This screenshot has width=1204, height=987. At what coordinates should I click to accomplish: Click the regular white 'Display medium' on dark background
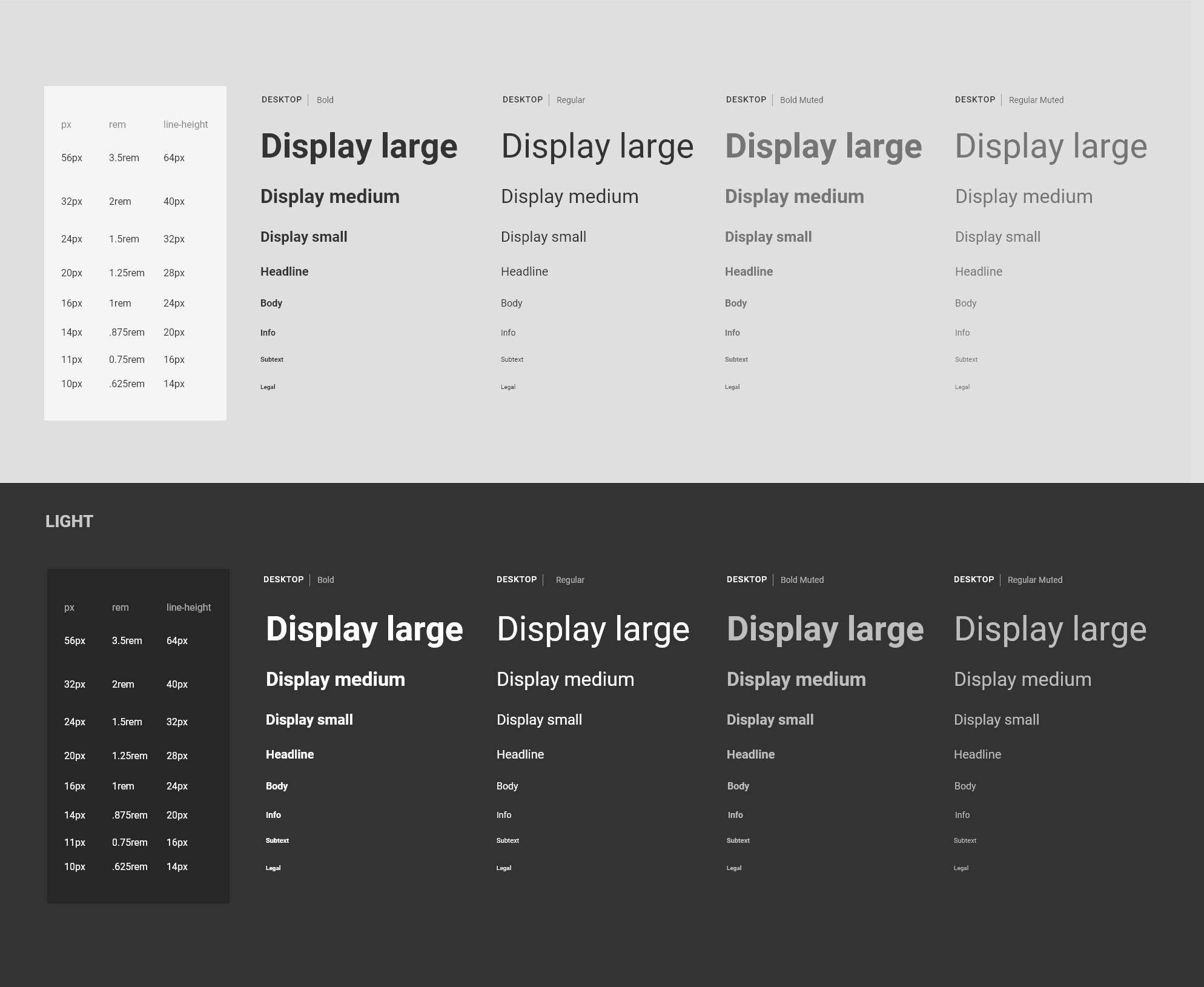pos(565,679)
